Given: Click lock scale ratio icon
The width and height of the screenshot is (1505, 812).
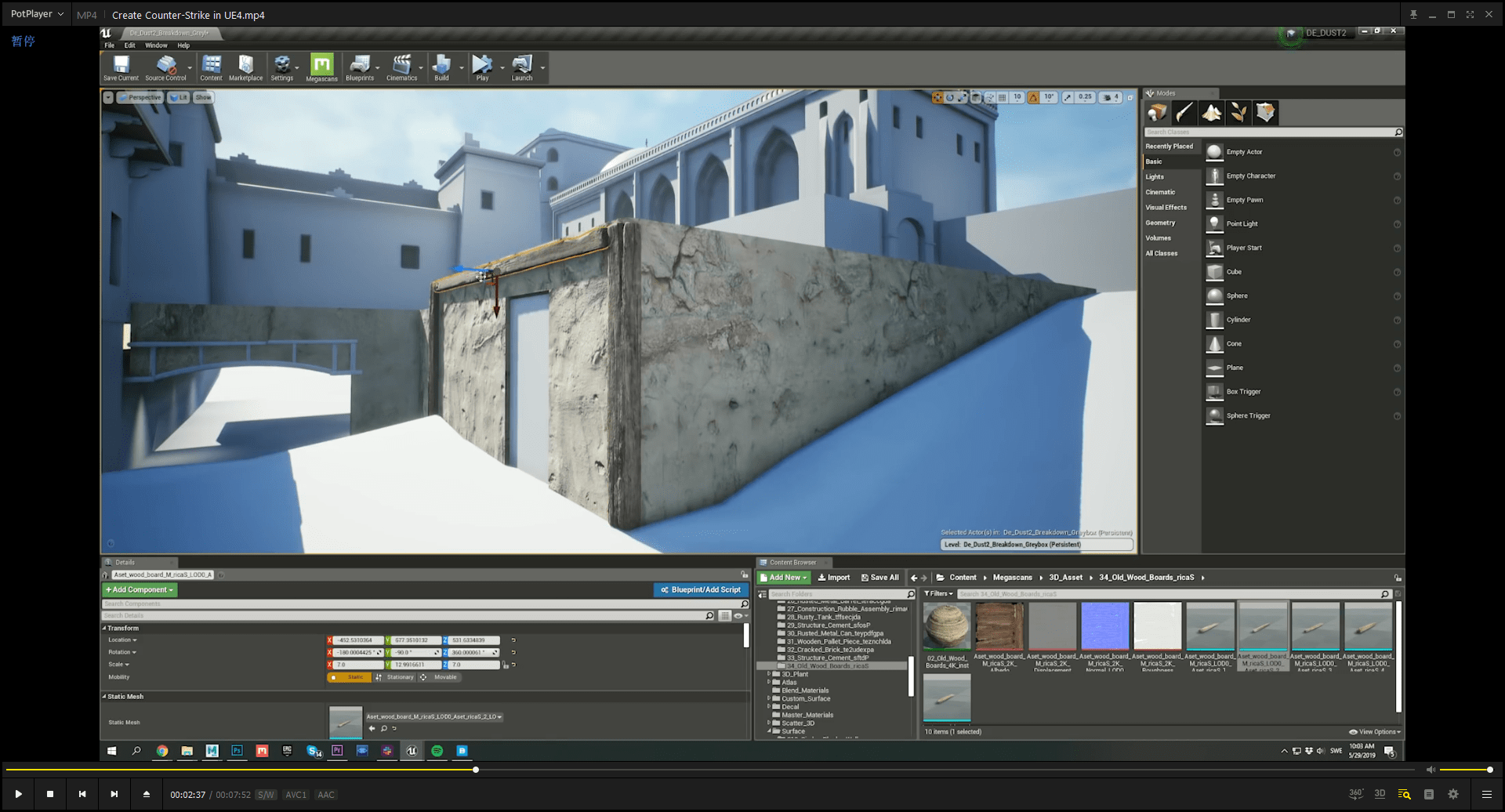Looking at the screenshot, I should click(x=506, y=665).
